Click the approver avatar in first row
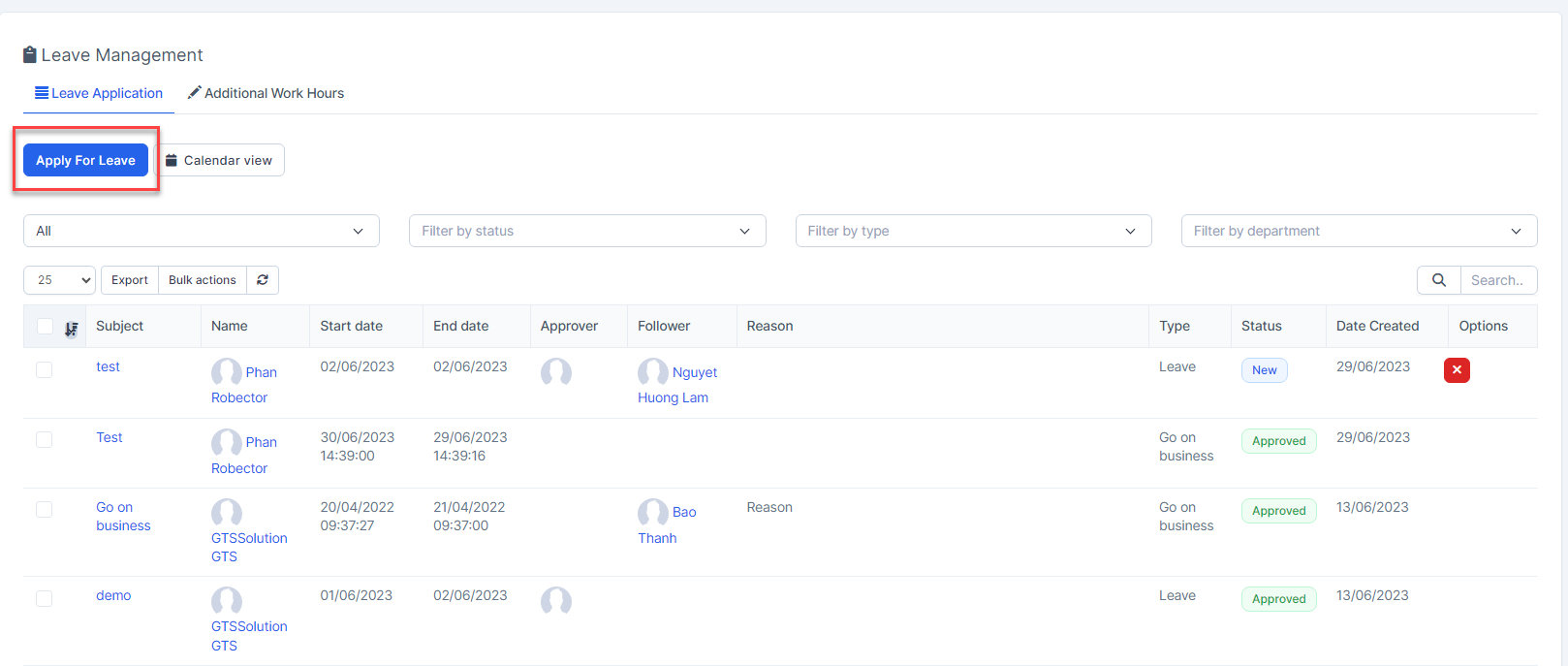The width and height of the screenshot is (1568, 666). (556, 372)
